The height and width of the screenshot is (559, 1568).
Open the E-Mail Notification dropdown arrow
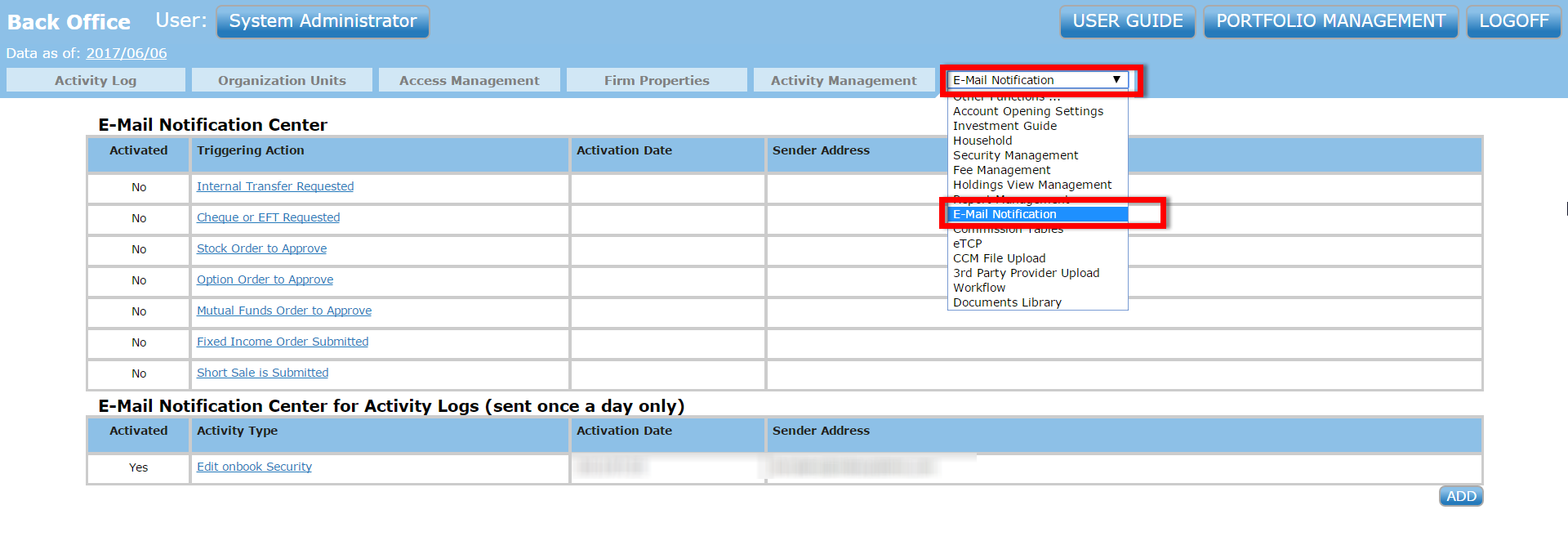(1116, 80)
